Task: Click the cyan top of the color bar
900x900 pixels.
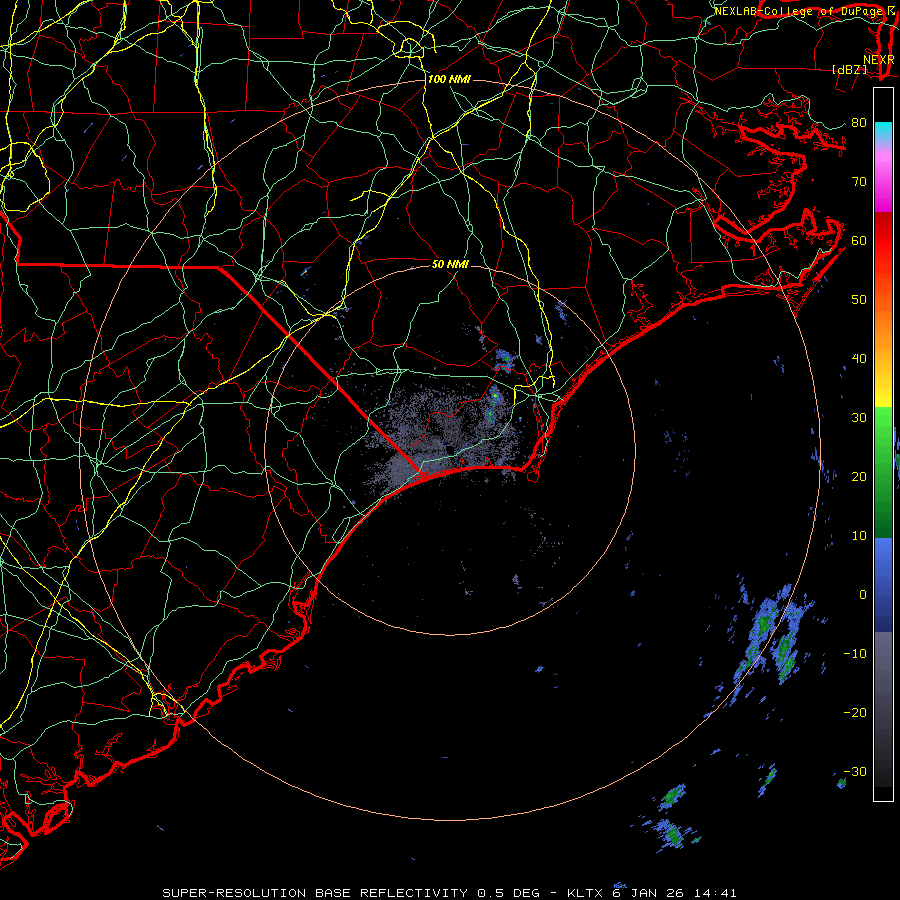Action: 883,131
